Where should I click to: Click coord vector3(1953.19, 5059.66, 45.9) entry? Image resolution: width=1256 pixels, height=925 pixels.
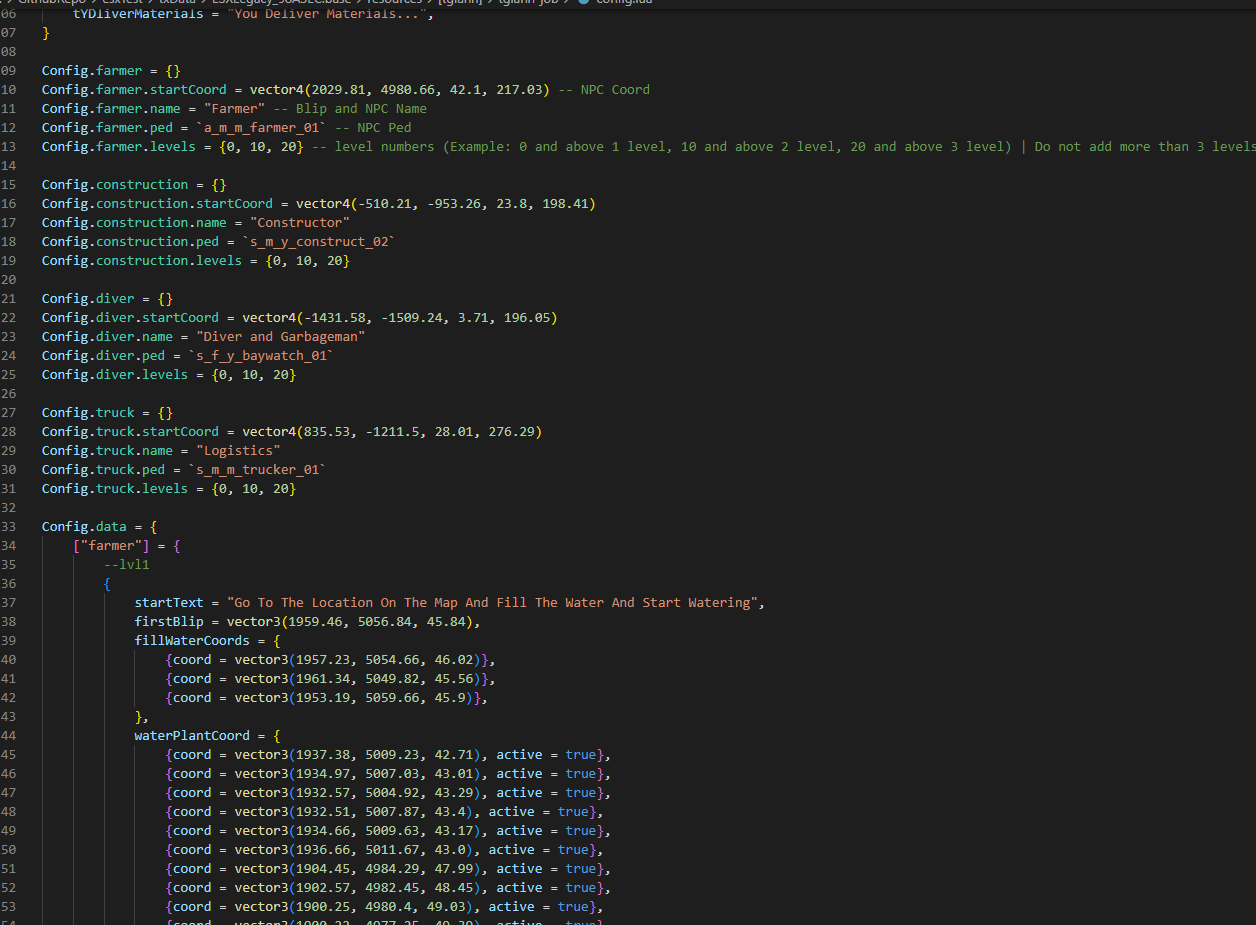click(326, 698)
